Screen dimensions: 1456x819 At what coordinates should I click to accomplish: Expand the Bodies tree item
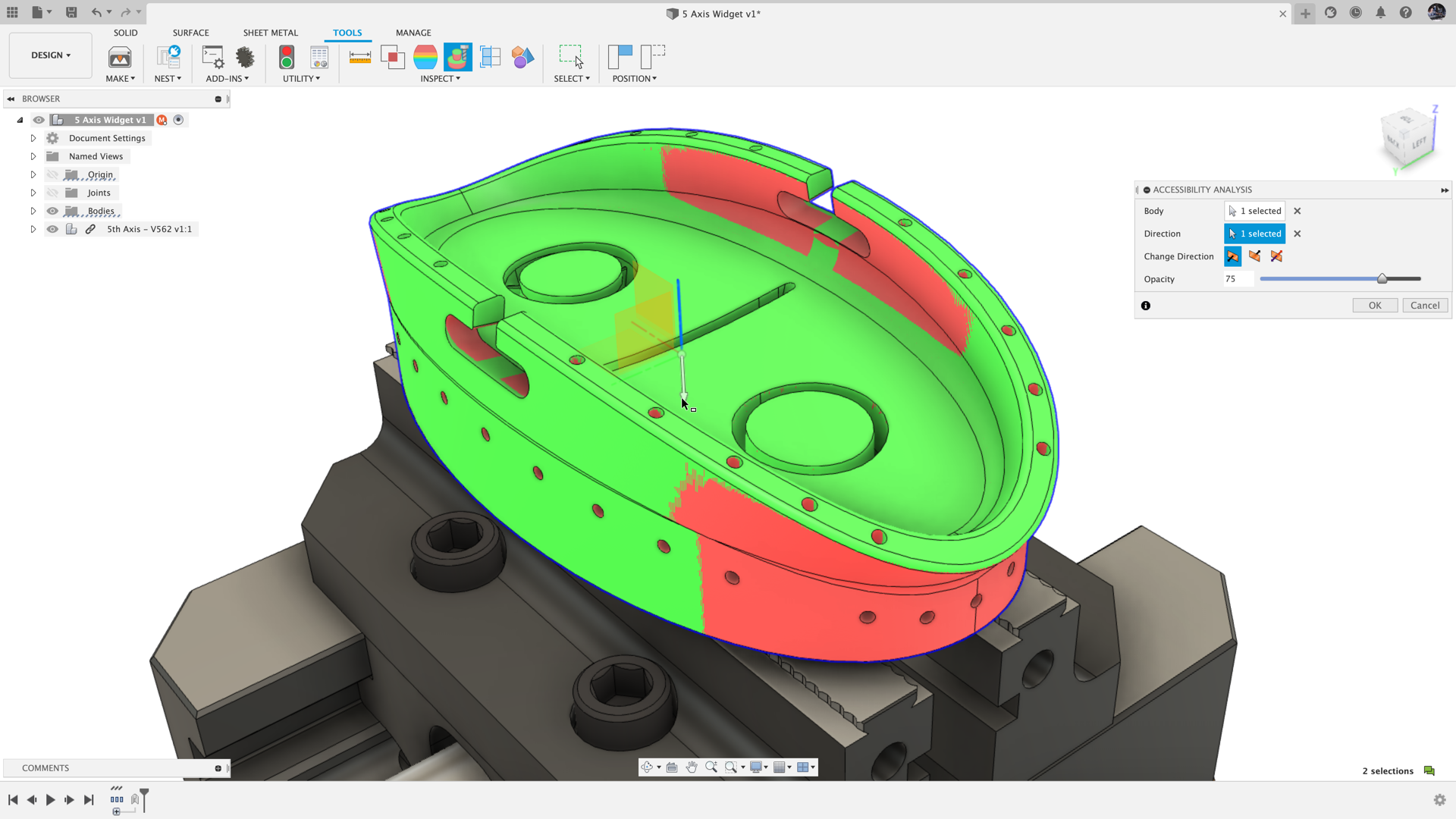(x=32, y=210)
